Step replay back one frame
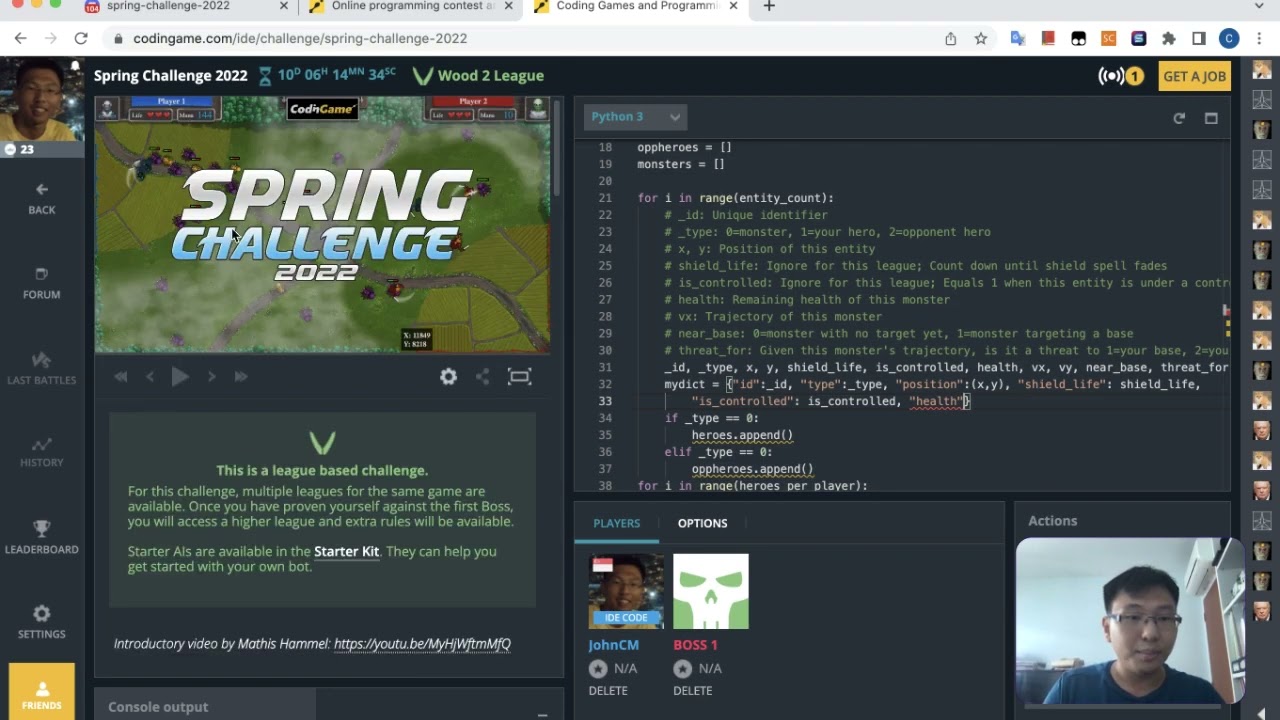This screenshot has width=1280, height=720. (x=150, y=377)
